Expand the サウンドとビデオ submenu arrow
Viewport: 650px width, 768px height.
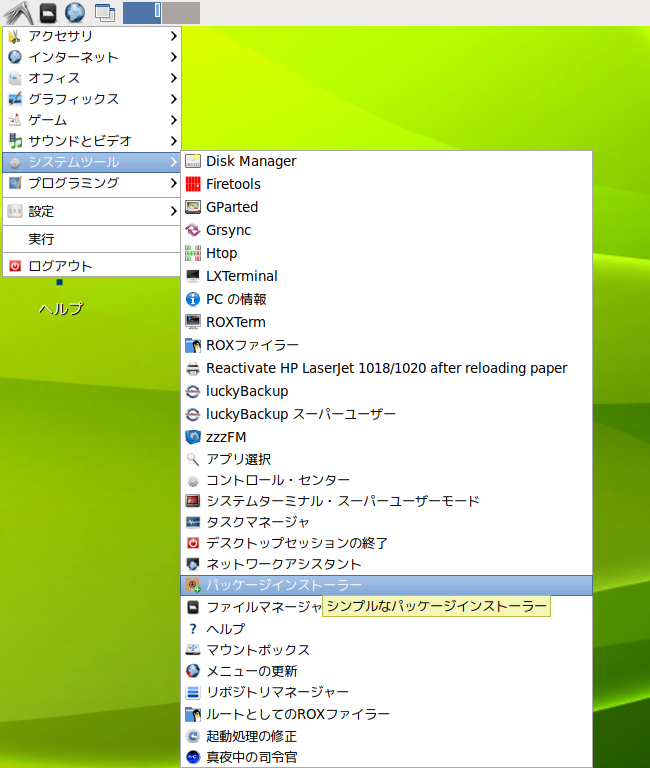173,141
